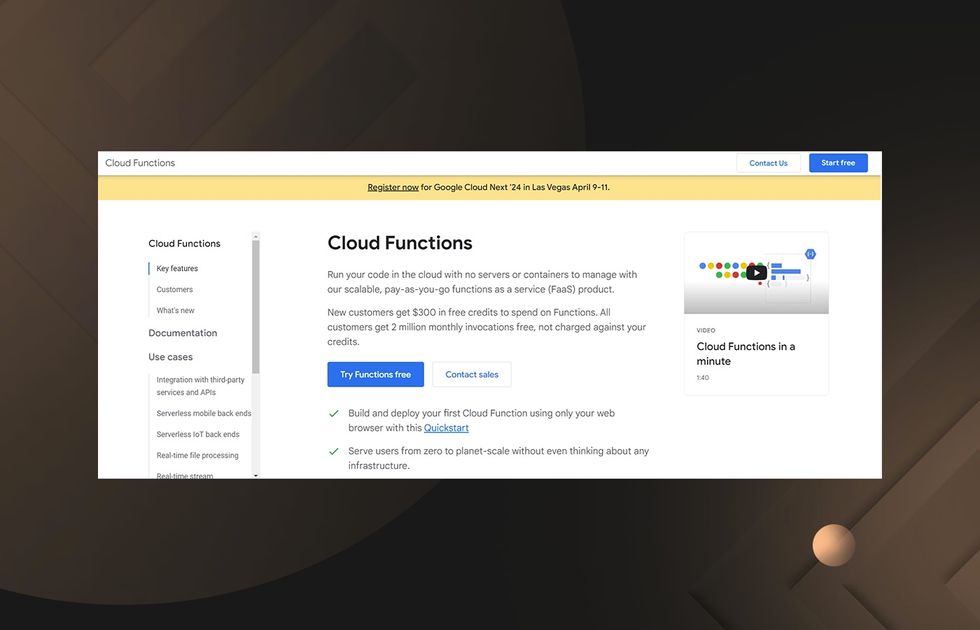Viewport: 980px width, 630px height.
Task: Open What's new in sidebar
Action: [x=175, y=311]
